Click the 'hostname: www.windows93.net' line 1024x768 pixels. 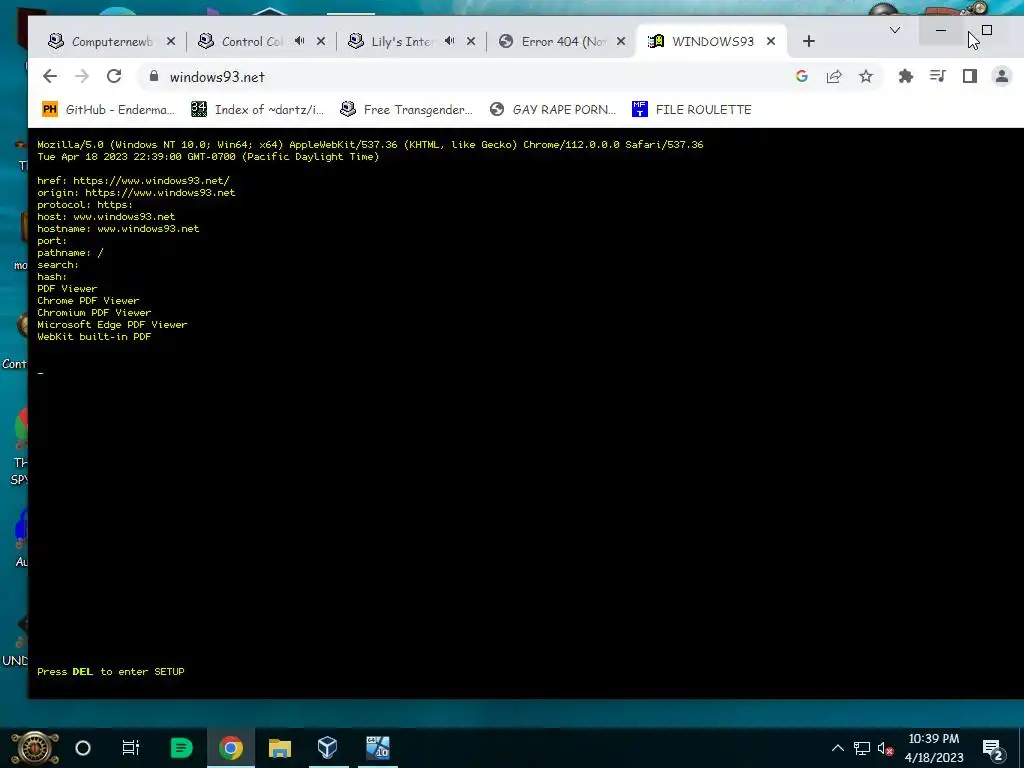coord(118,229)
